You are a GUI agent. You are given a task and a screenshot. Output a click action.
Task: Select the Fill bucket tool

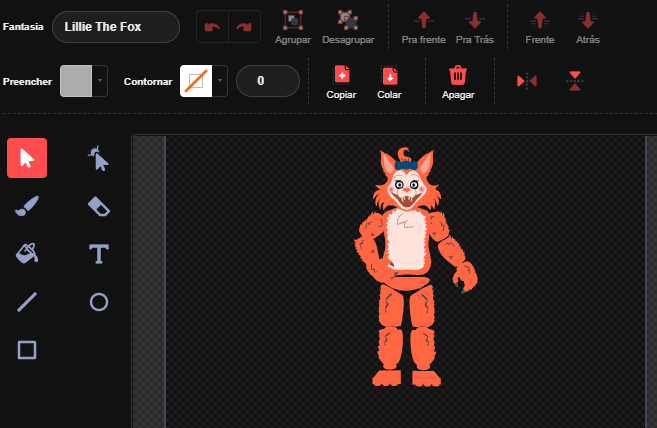point(27,254)
